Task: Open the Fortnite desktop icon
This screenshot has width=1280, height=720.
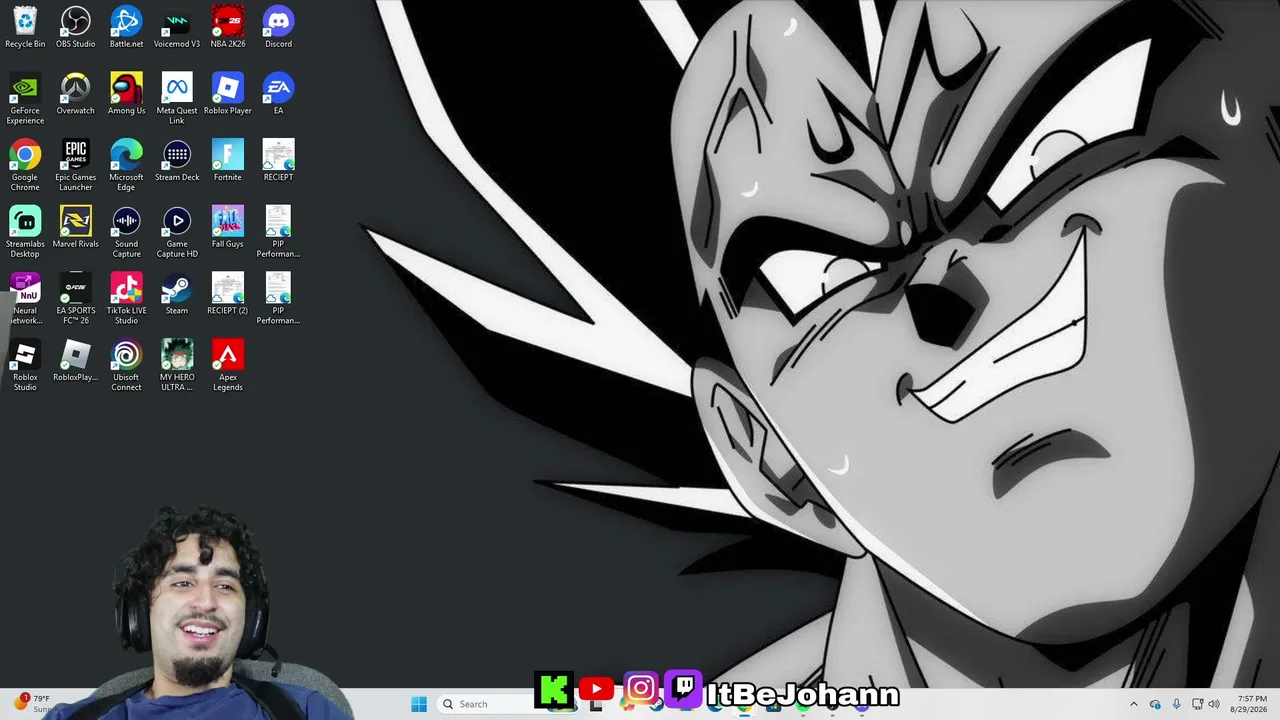Action: 228,160
